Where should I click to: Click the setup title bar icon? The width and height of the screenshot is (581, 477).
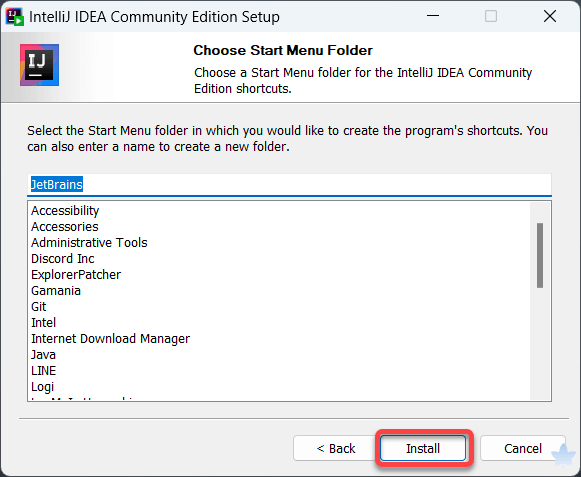[15, 16]
